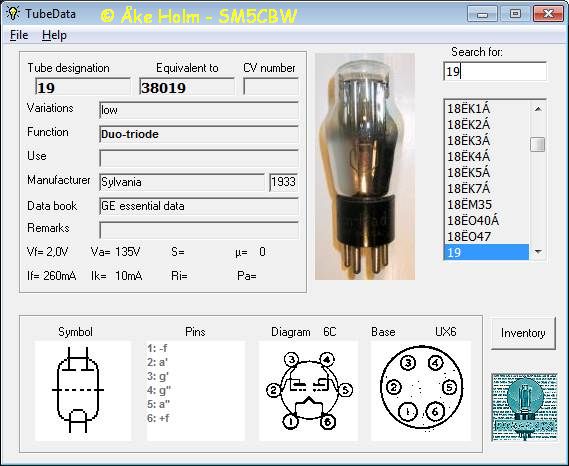
Task: Click the Pins list box
Action: pos(196,391)
